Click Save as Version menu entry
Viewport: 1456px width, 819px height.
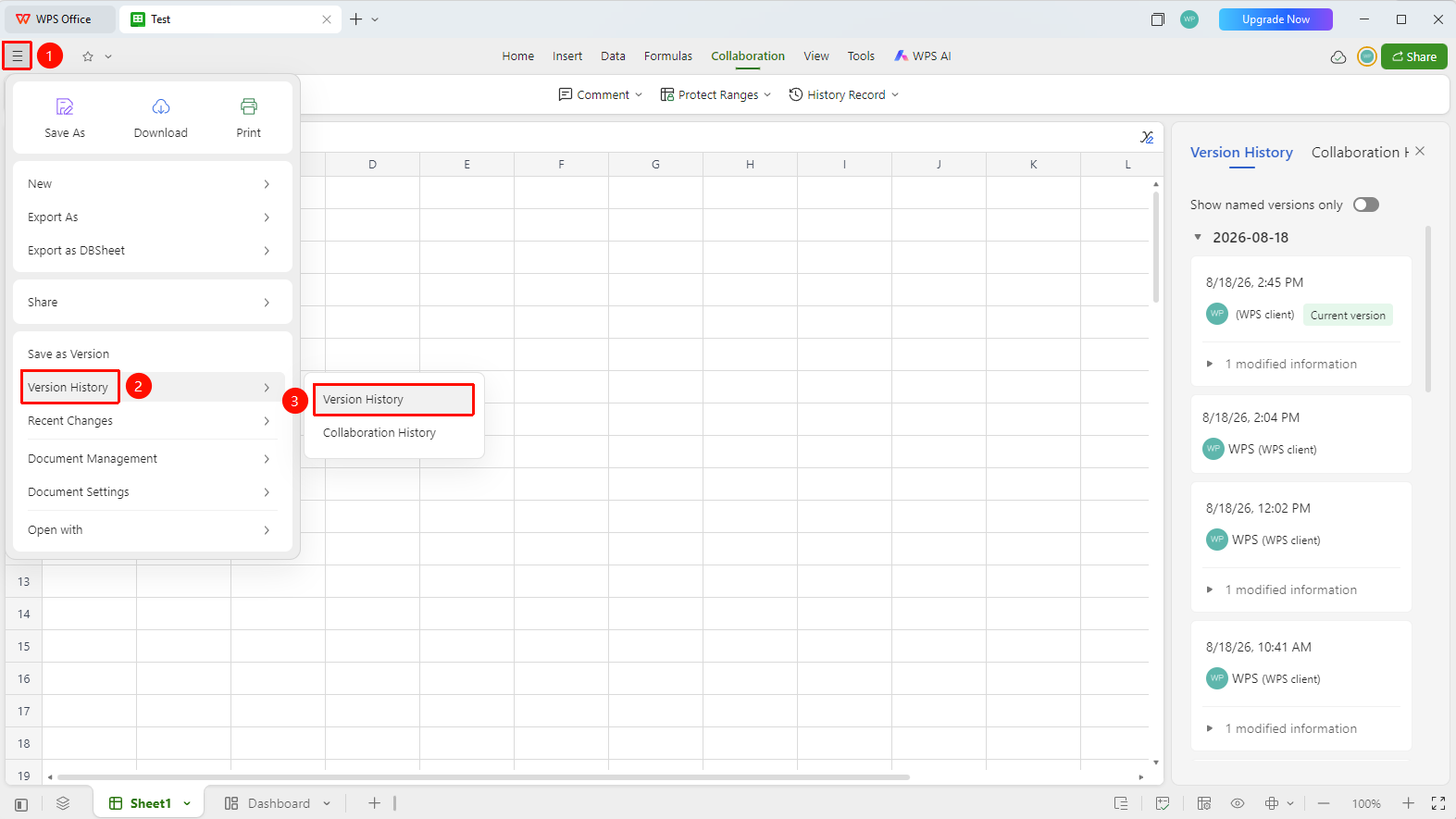tap(149, 354)
